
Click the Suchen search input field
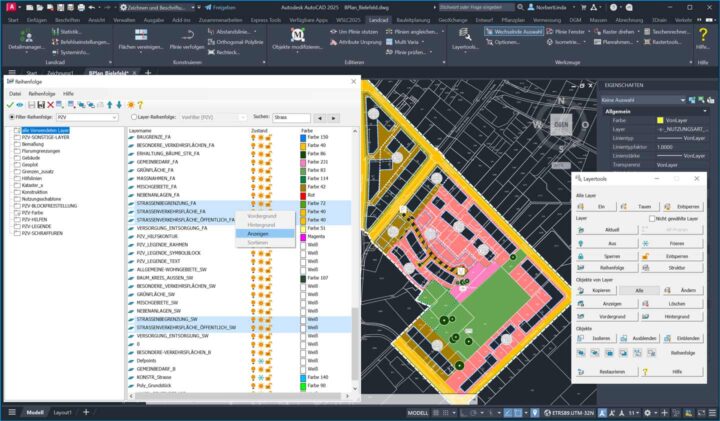291,118
